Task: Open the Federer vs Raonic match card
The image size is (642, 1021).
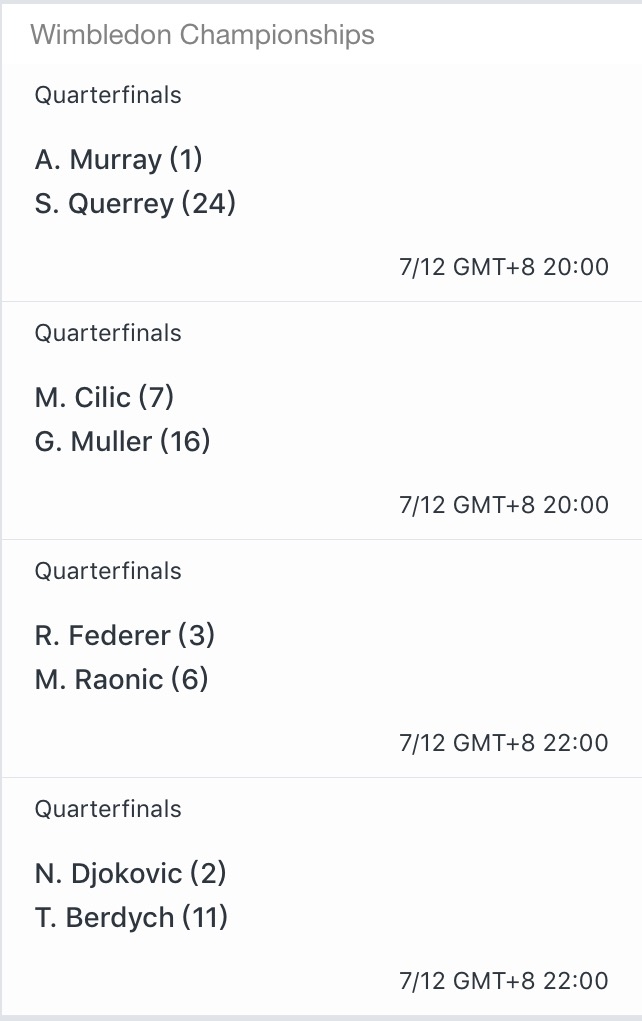Action: coord(322,659)
